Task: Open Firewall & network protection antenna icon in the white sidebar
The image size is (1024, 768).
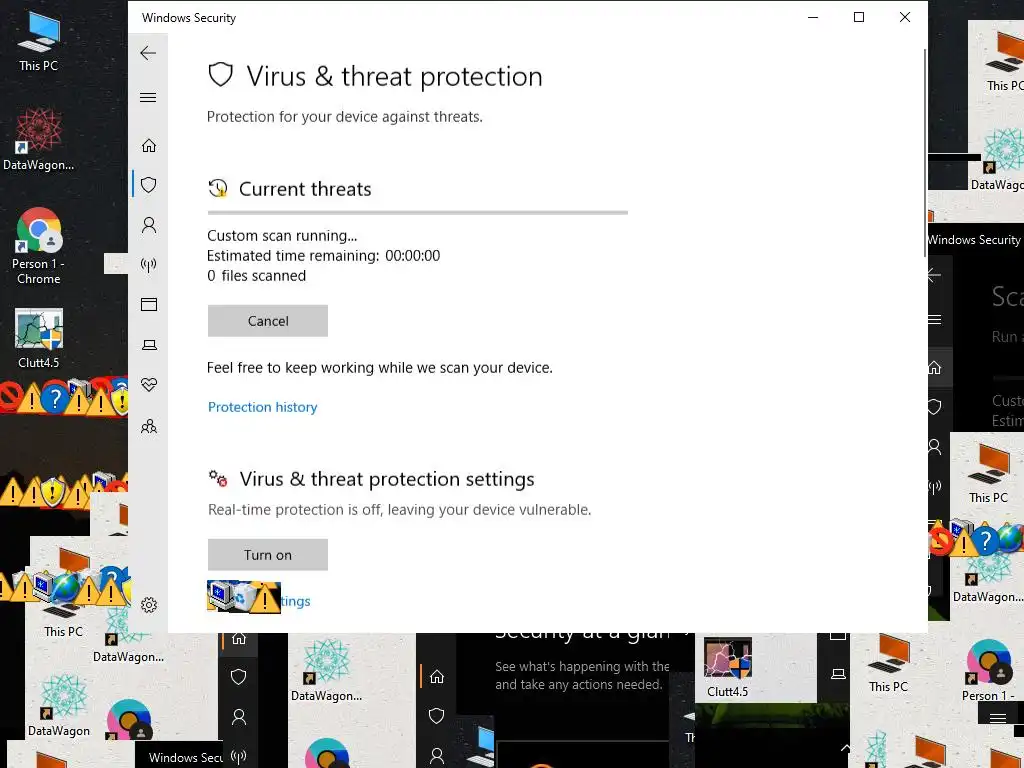Action: pos(149,264)
